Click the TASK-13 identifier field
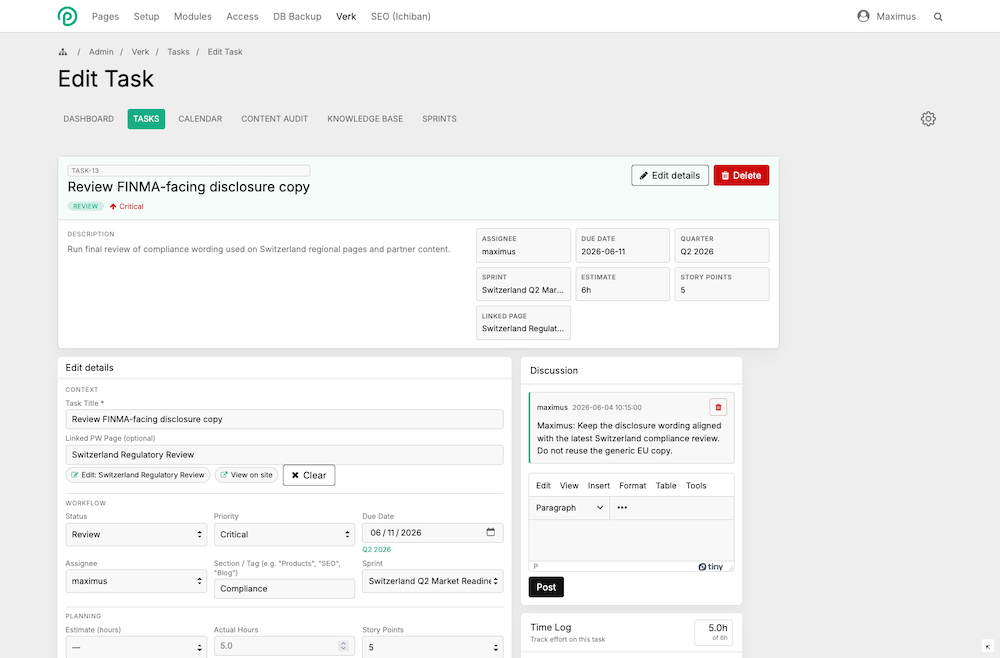Image resolution: width=1000 pixels, height=658 pixels. tap(189, 170)
